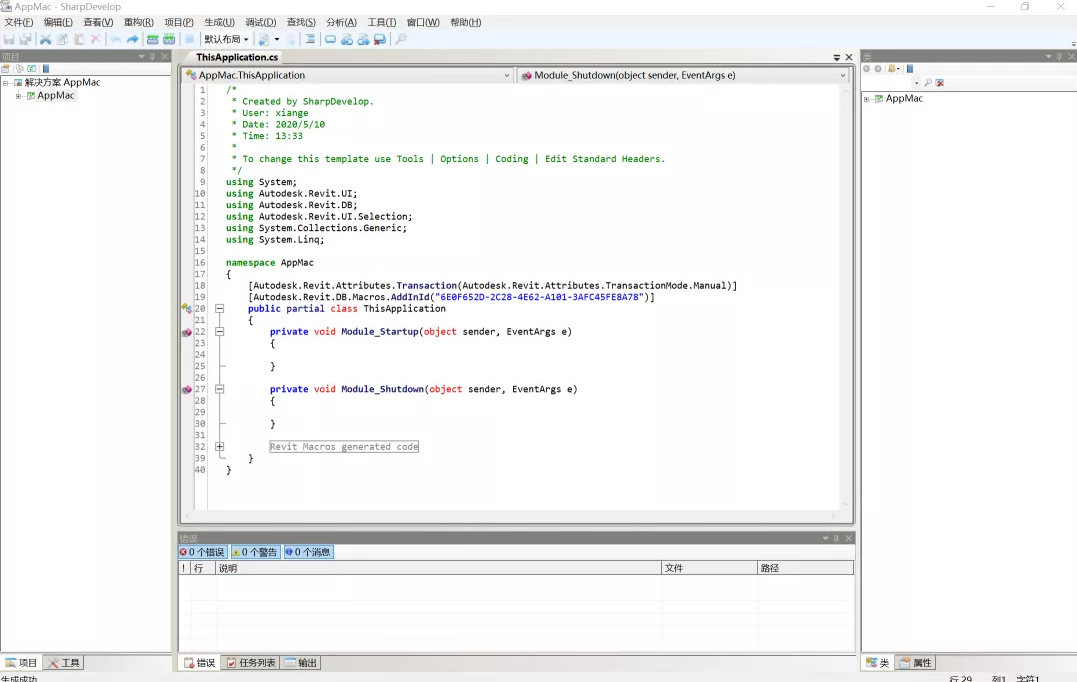Switch to the 任务列表 task list tab

[x=251, y=663]
